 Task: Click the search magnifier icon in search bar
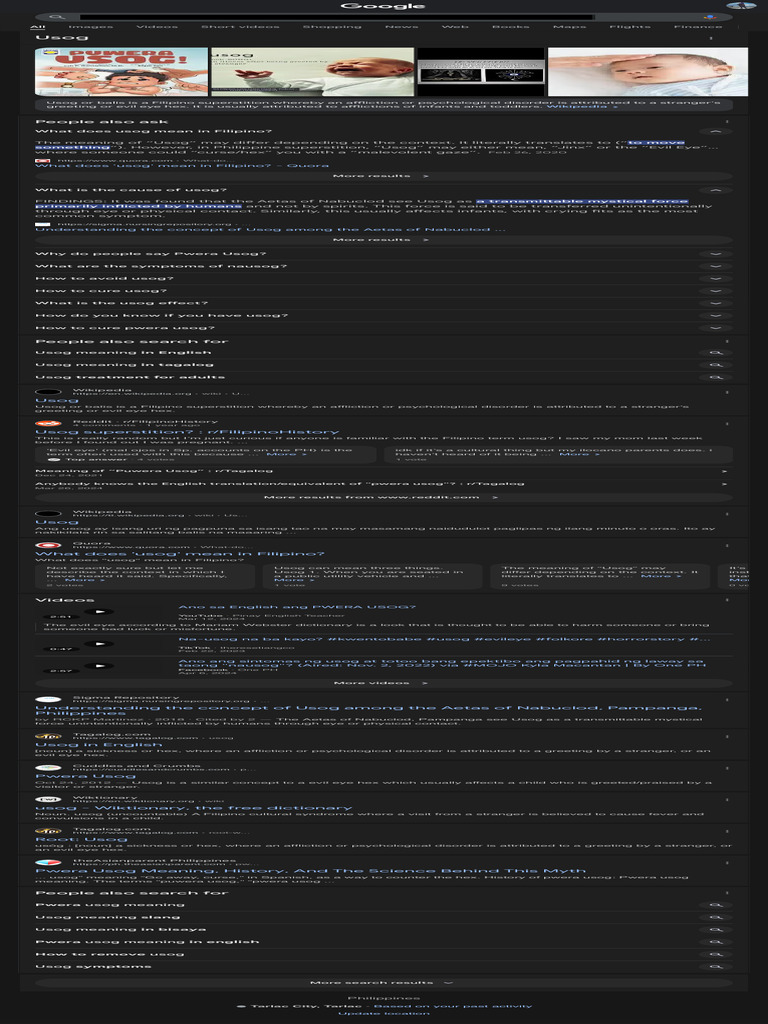57,17
